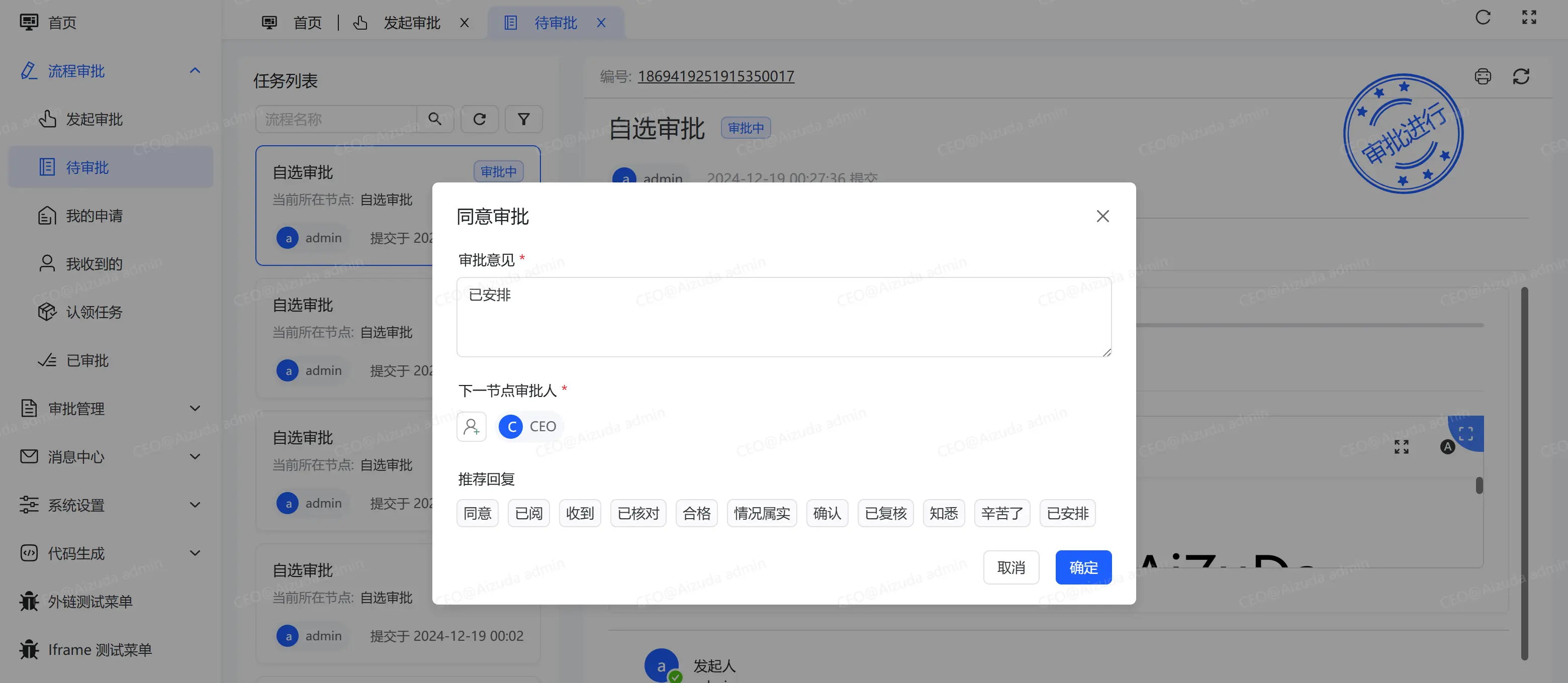This screenshot has width=1568, height=683.
Task: Select the 已阅 recommended reply
Action: [529, 513]
